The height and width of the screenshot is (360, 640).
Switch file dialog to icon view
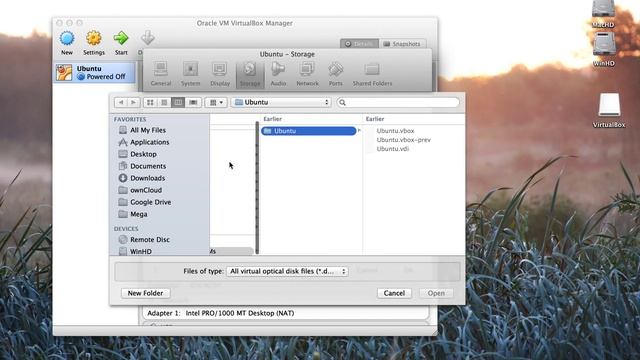150,102
